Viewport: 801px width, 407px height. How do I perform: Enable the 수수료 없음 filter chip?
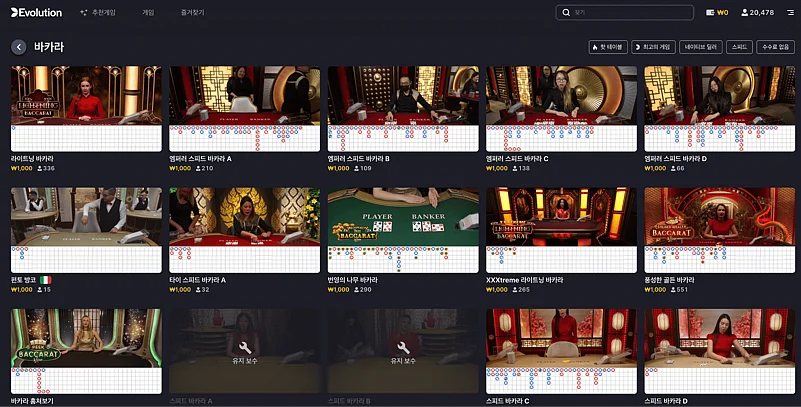774,47
